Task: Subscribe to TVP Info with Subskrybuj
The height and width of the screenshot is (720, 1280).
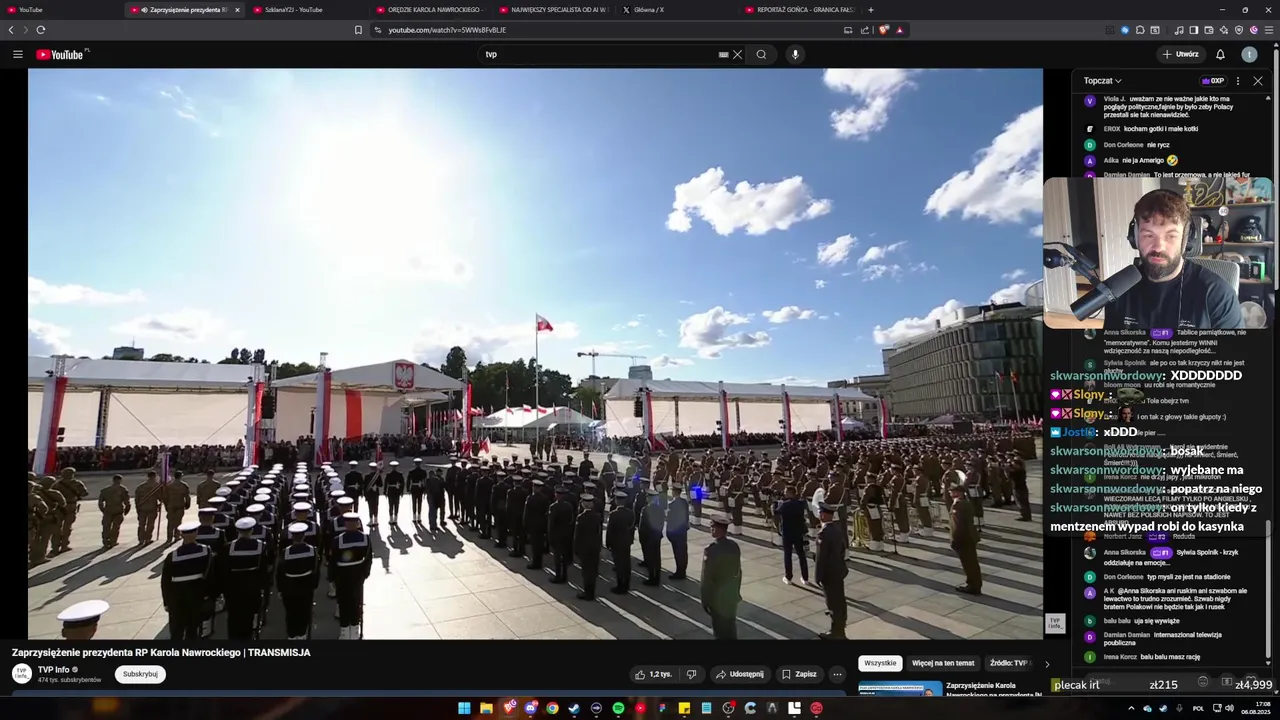Action: tap(140, 674)
